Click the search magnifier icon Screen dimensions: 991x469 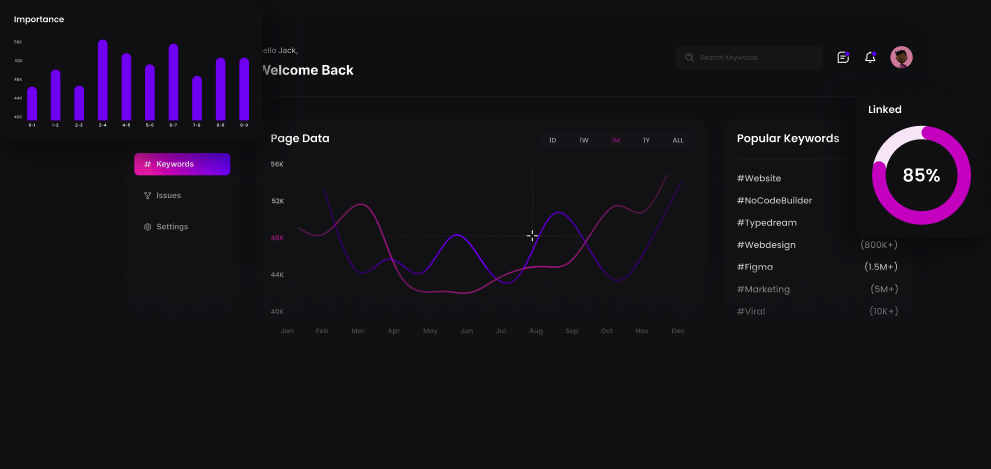pos(690,58)
